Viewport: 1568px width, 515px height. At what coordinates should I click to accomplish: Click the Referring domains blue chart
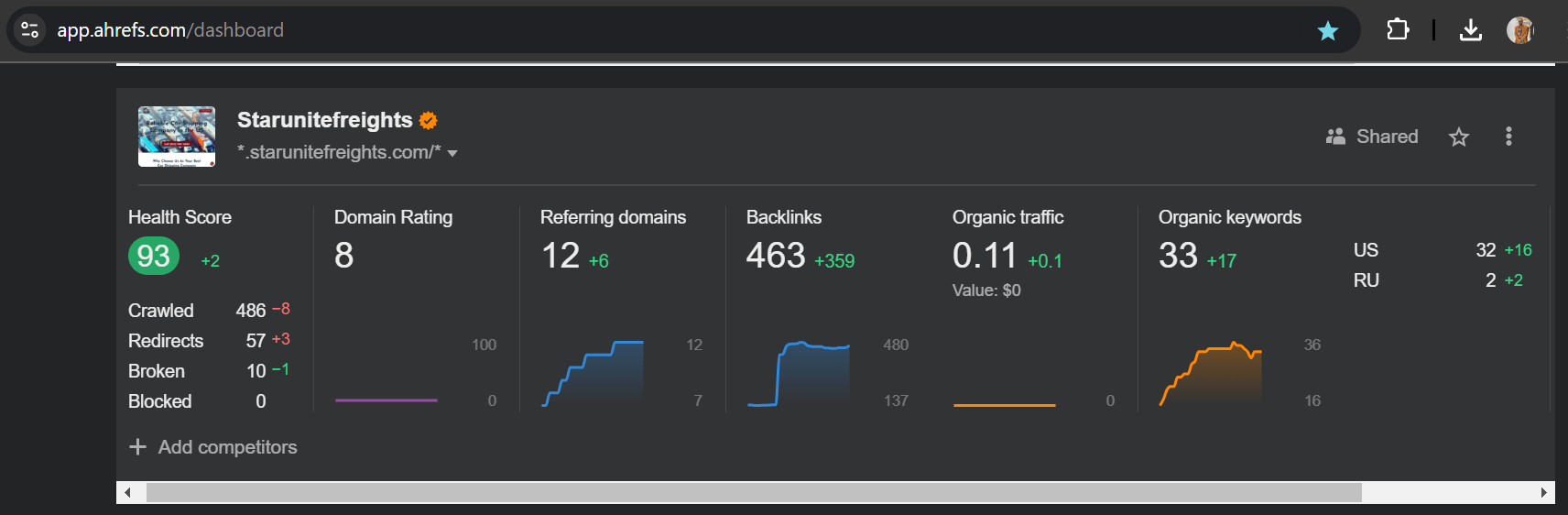click(x=593, y=373)
